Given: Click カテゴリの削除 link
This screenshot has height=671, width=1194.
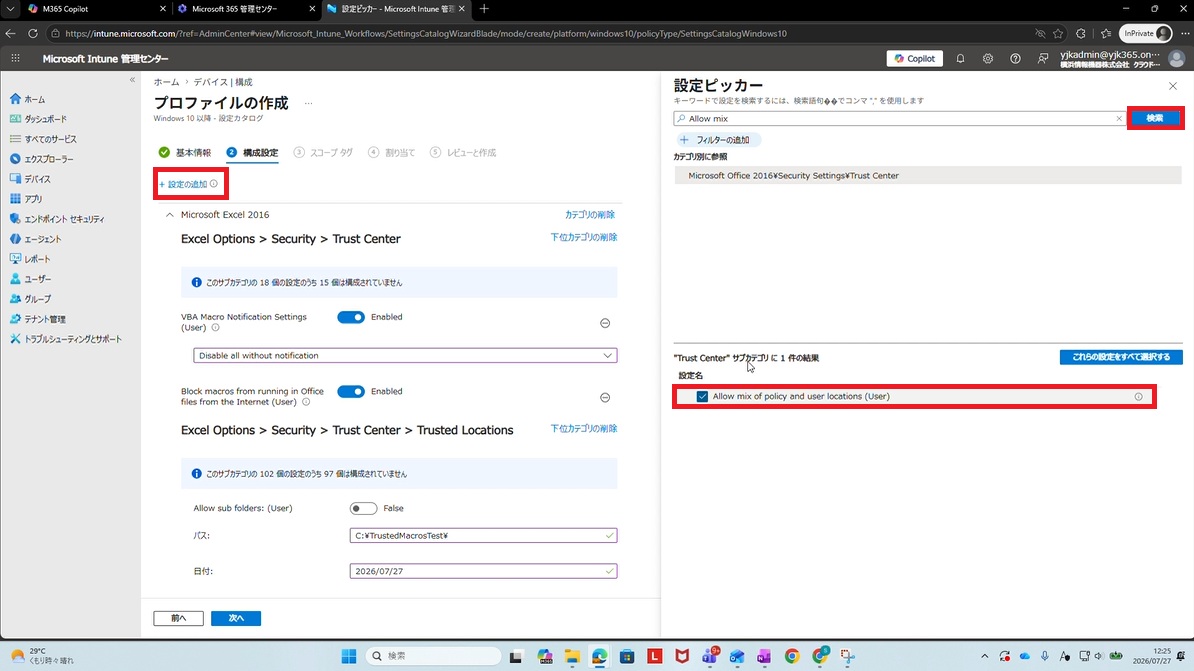Looking at the screenshot, I should pyautogui.click(x=589, y=215).
